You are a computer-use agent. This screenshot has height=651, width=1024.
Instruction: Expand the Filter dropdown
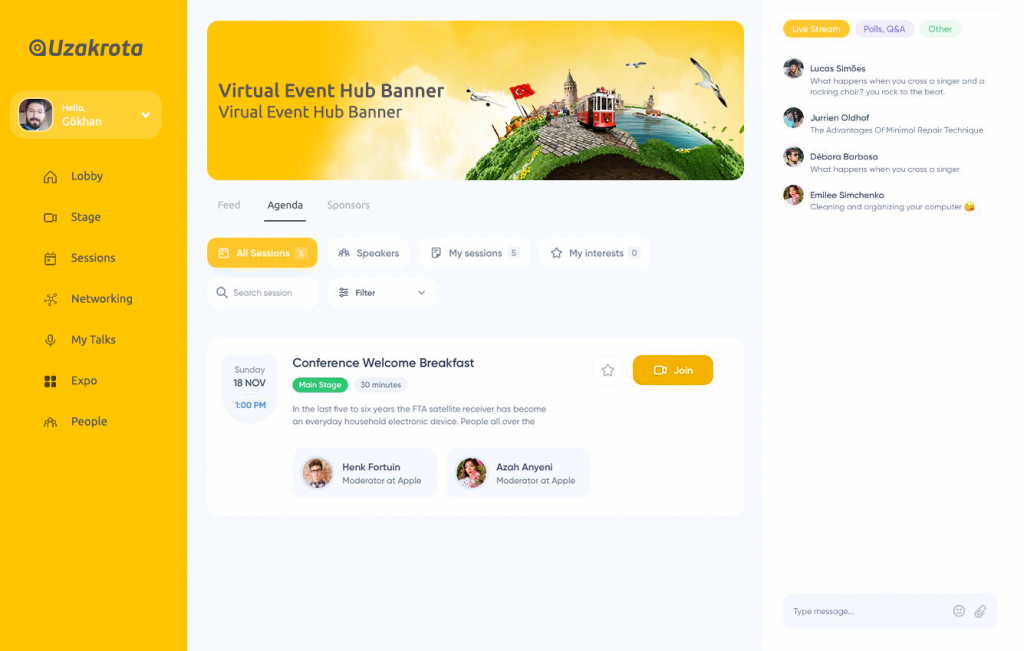click(x=382, y=293)
